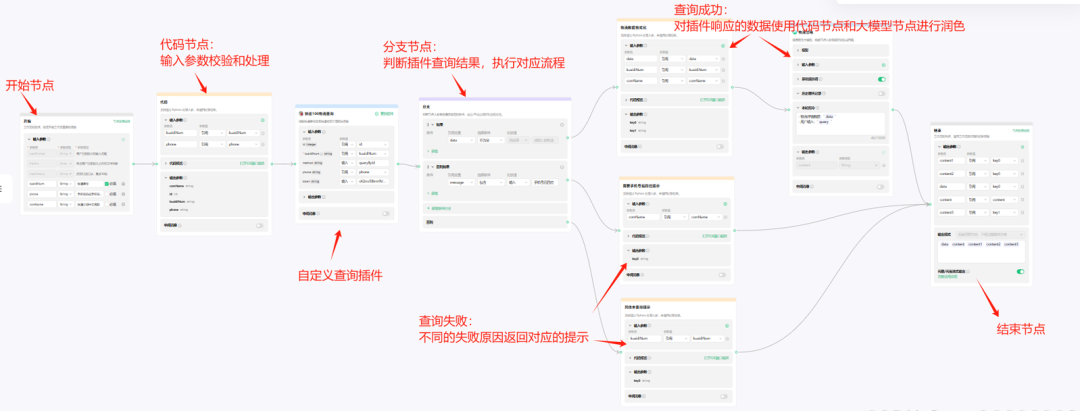This screenshot has height=411, width=1080.
Task: Delete content3 row in End node
Action: [1022, 212]
